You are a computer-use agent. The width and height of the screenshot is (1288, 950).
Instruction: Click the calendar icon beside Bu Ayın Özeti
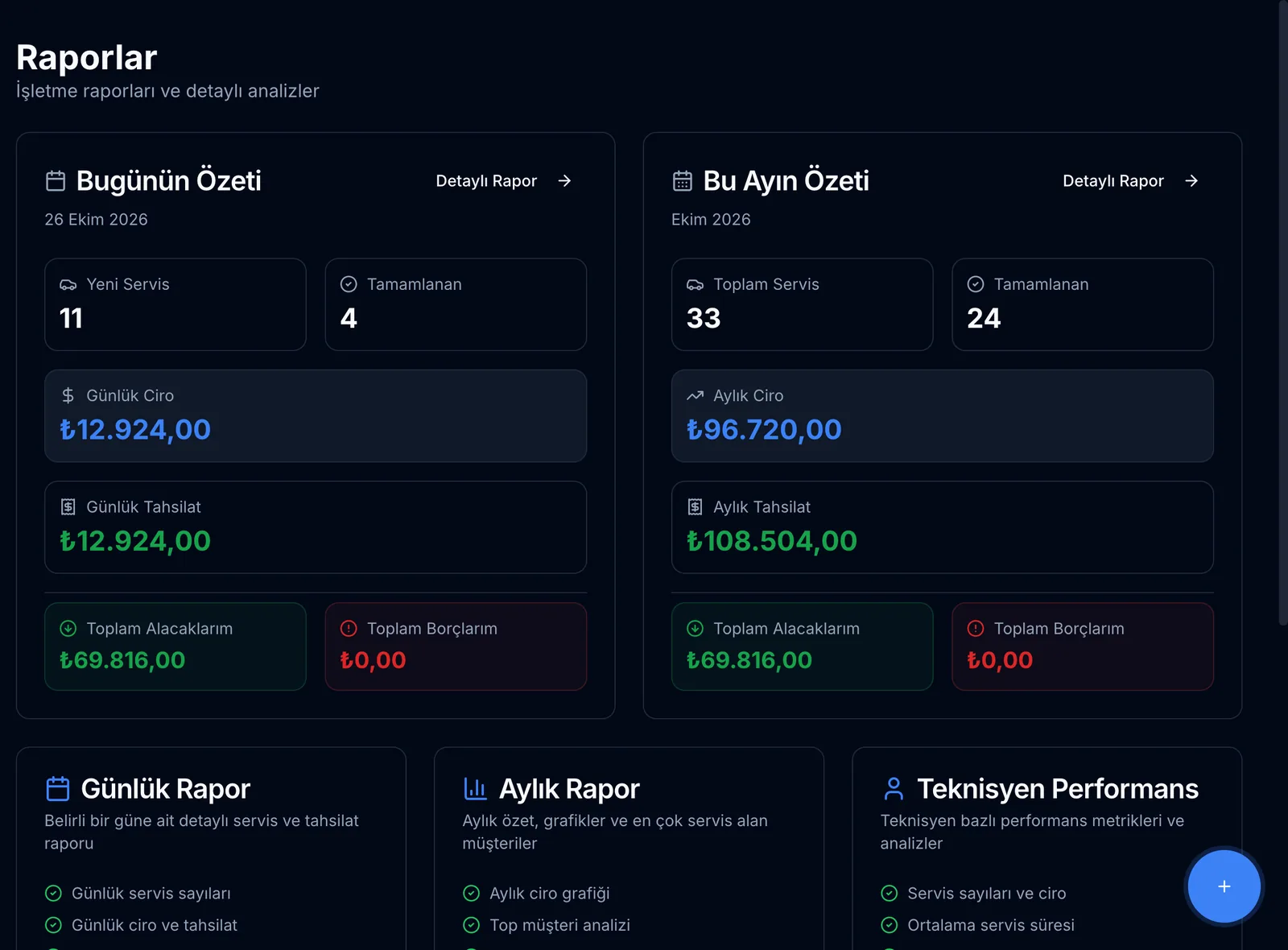[683, 181]
